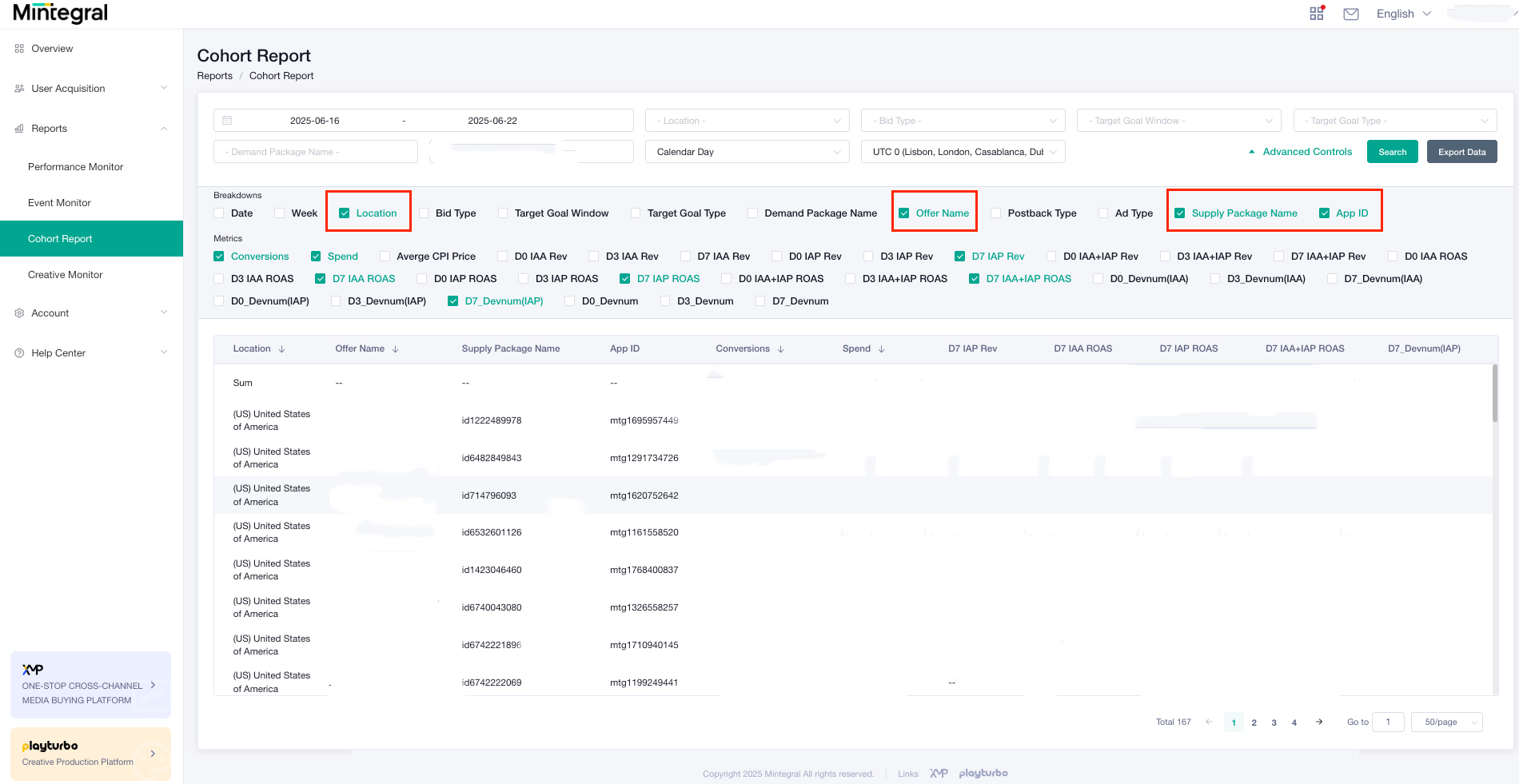Click the playturbo logo in the footer
Screen dimensions: 1519x784
click(x=983, y=773)
